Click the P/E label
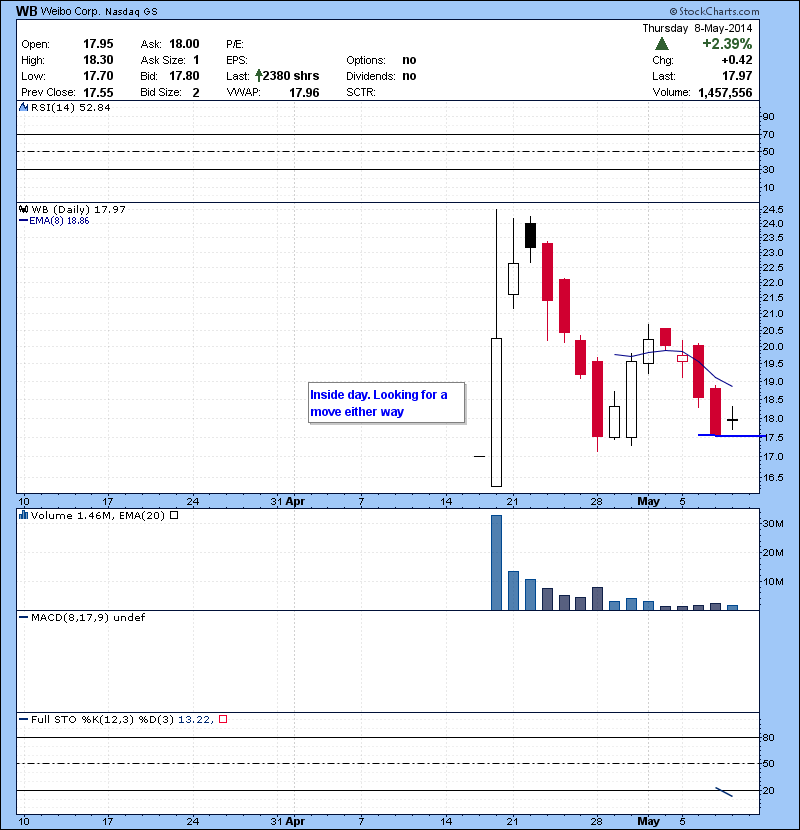 (x=235, y=44)
